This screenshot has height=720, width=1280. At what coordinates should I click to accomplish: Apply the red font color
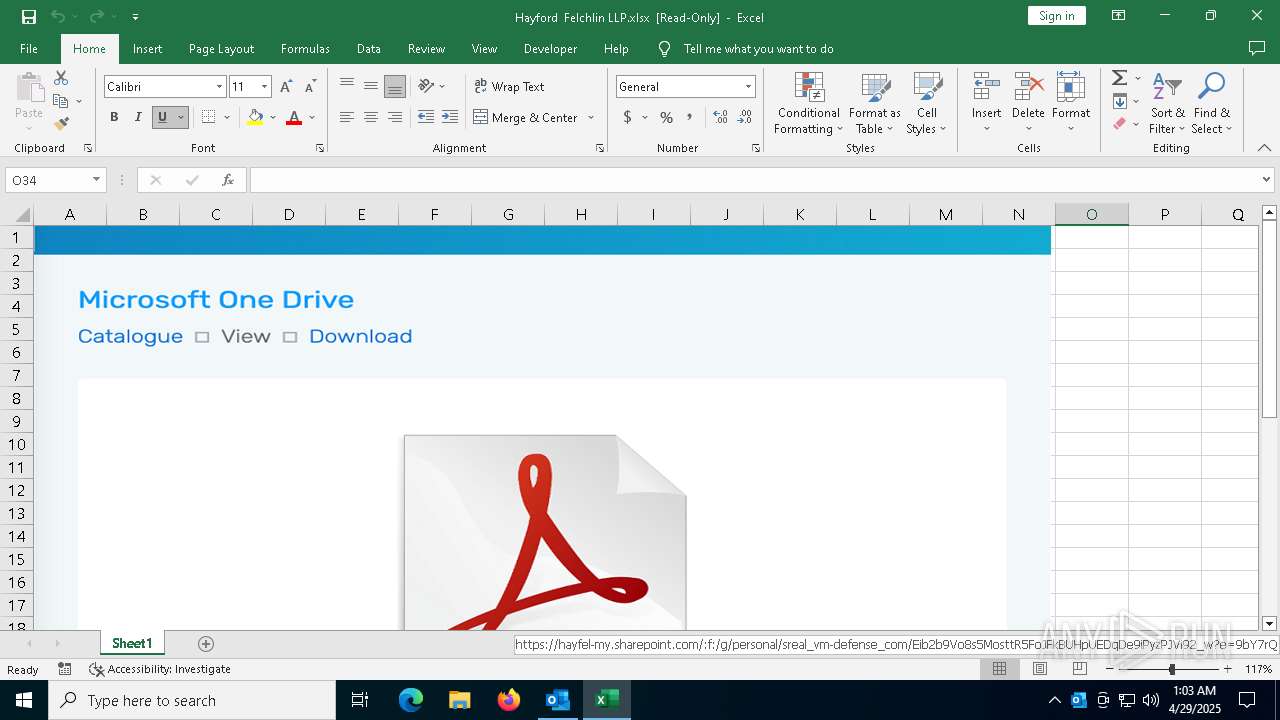coord(294,117)
